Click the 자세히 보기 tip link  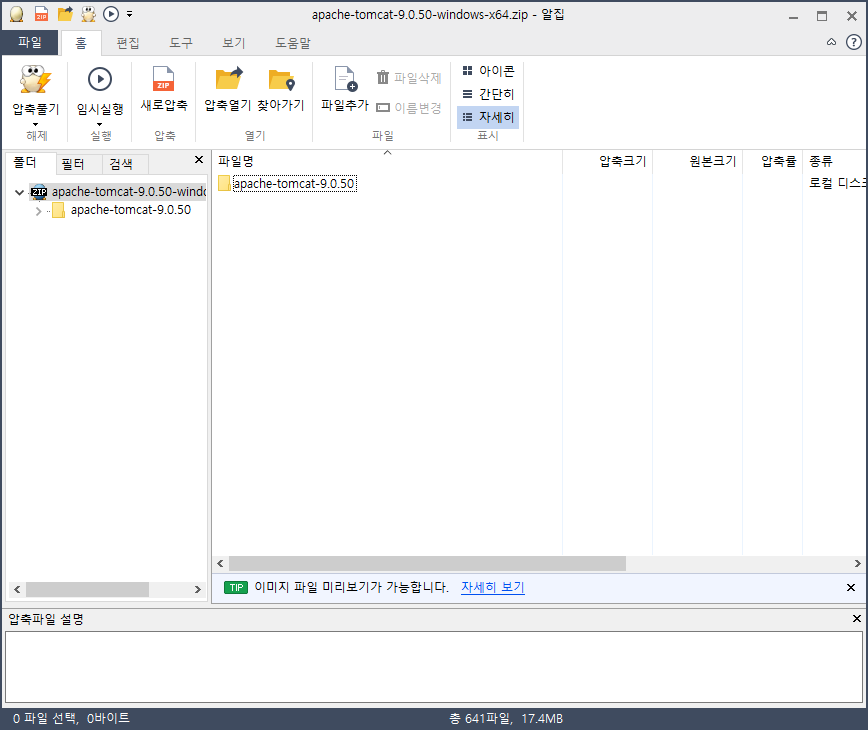tap(493, 587)
